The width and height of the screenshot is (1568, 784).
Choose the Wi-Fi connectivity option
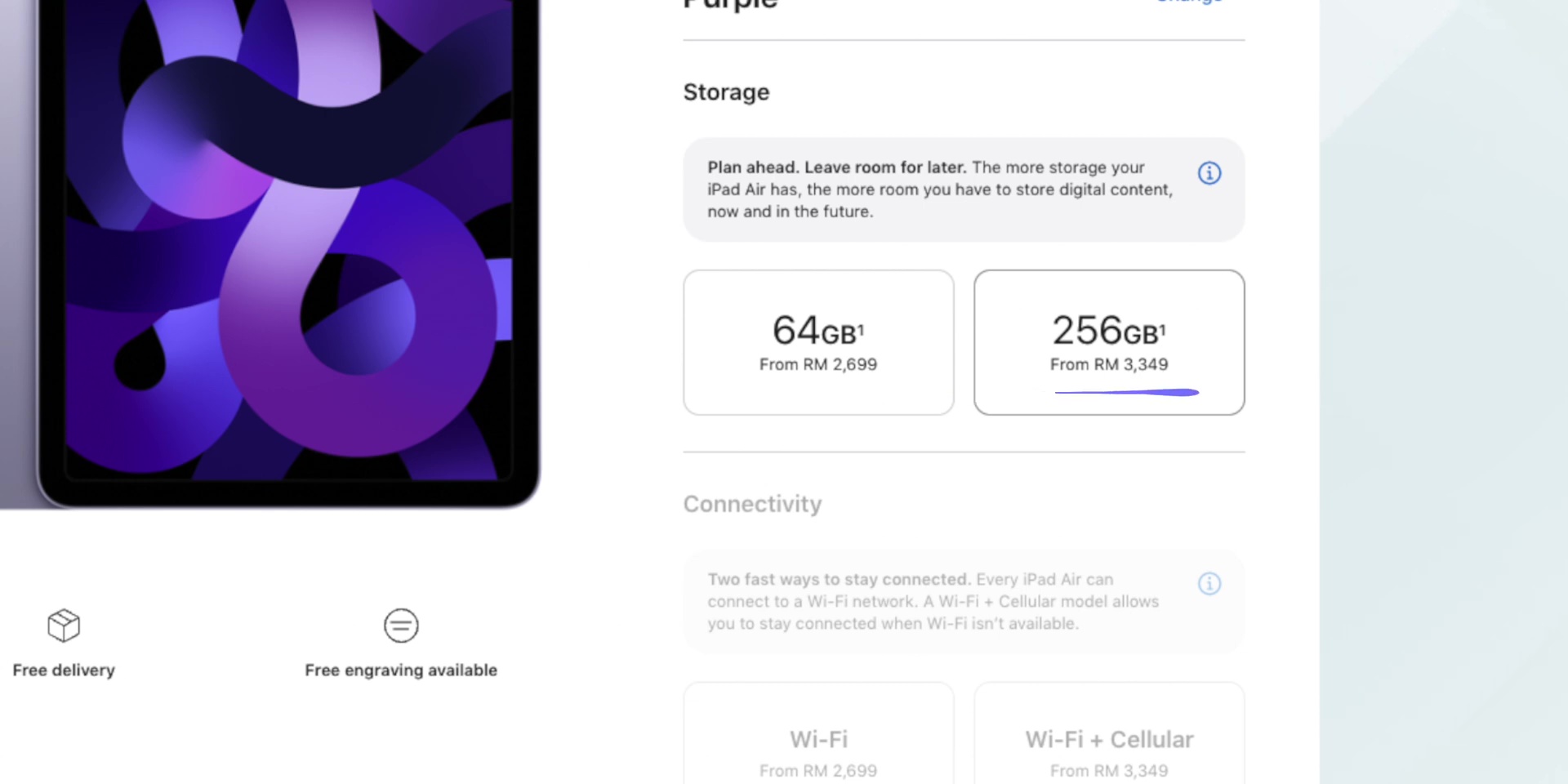(818, 733)
